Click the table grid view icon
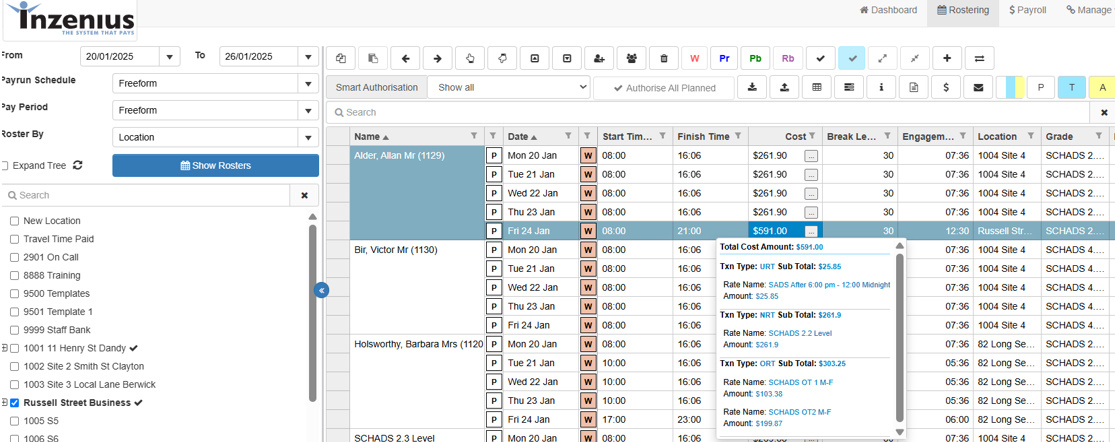Viewport: 1115px width, 442px height. (x=817, y=87)
